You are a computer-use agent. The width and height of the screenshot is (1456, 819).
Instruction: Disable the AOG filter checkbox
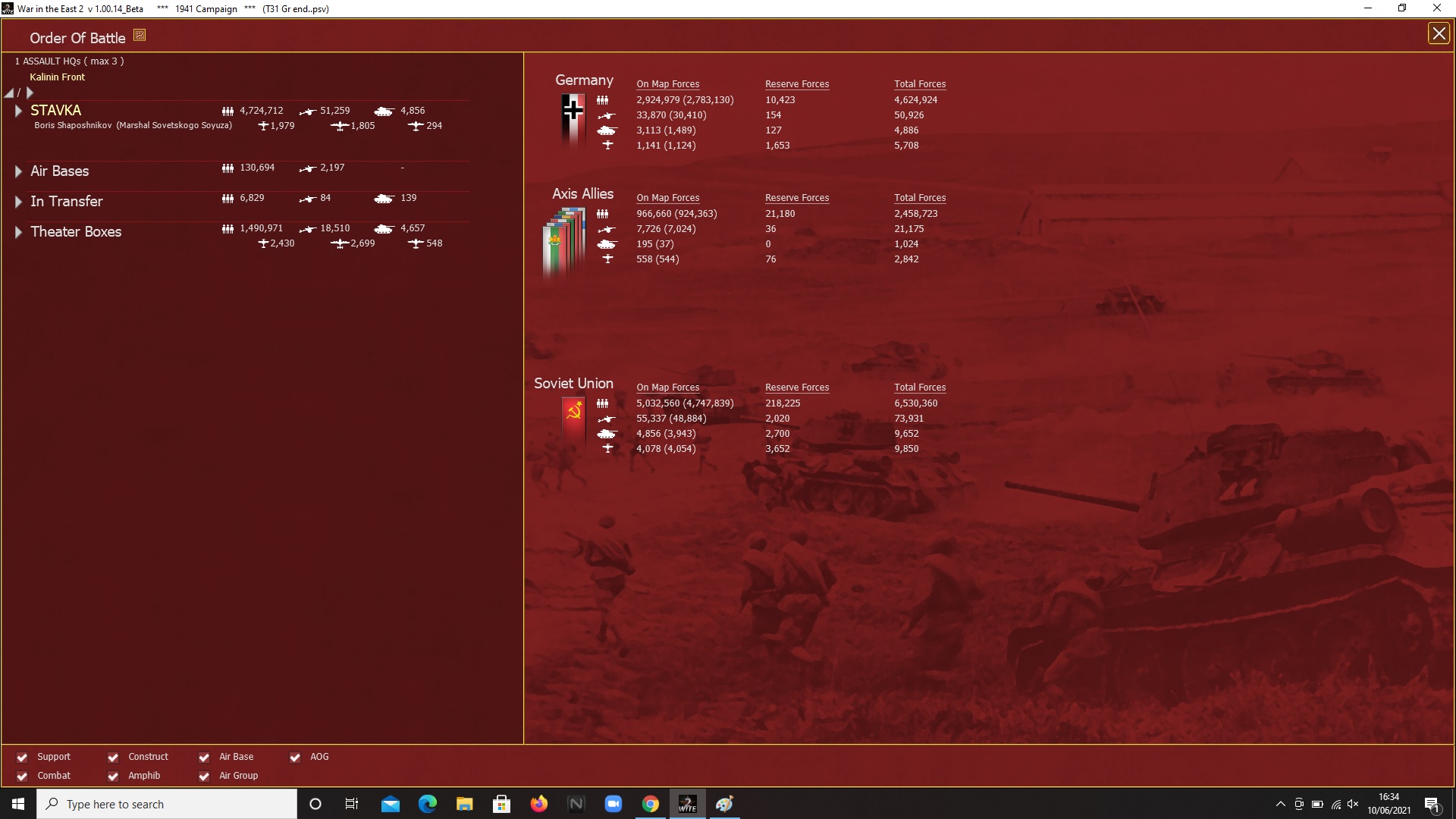pyautogui.click(x=295, y=757)
